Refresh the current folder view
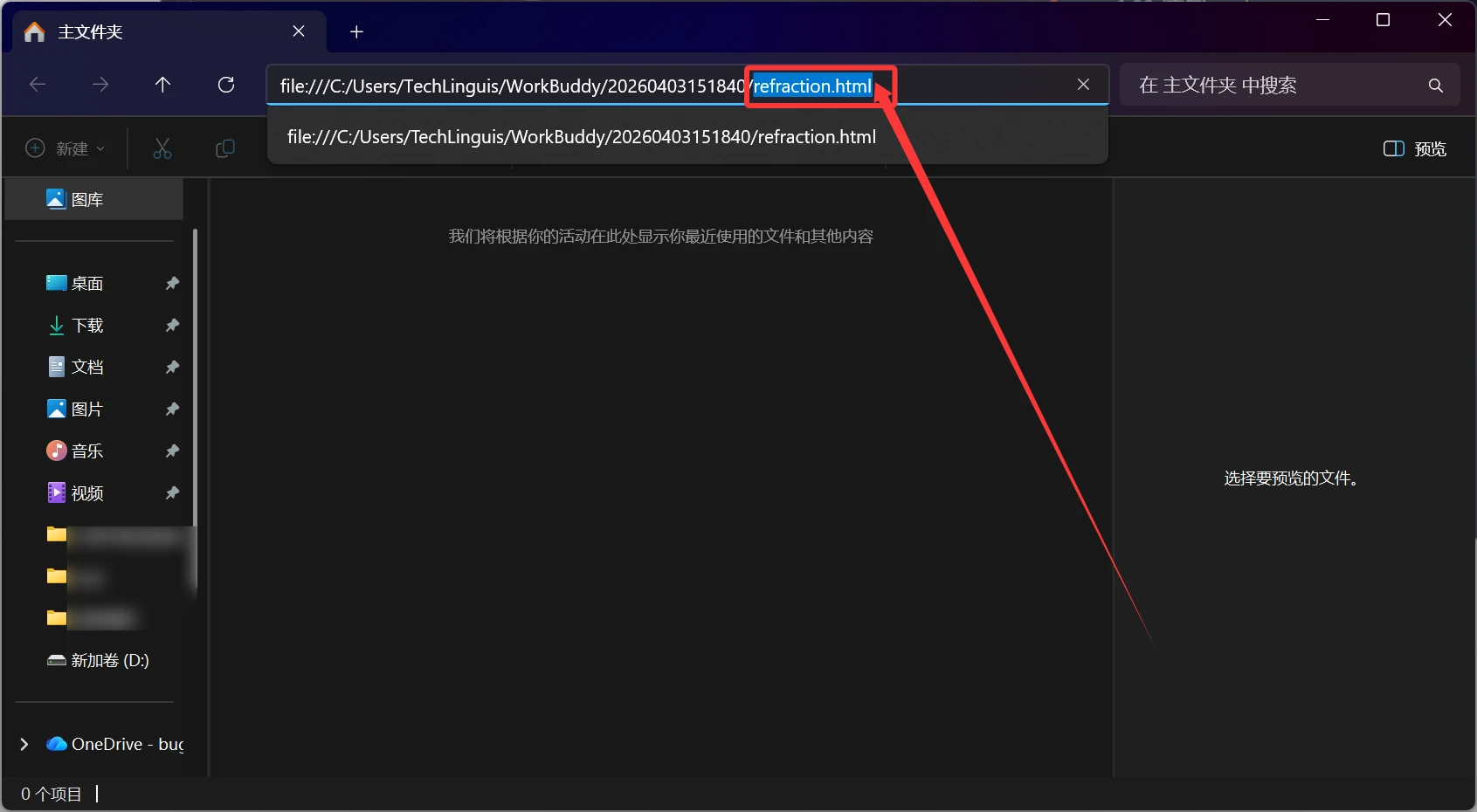The width and height of the screenshot is (1477, 812). (x=226, y=85)
